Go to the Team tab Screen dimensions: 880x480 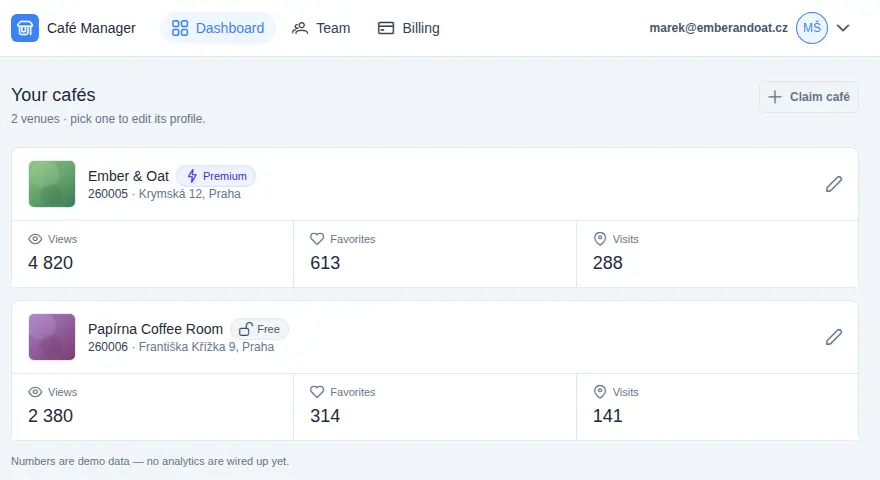pos(321,28)
